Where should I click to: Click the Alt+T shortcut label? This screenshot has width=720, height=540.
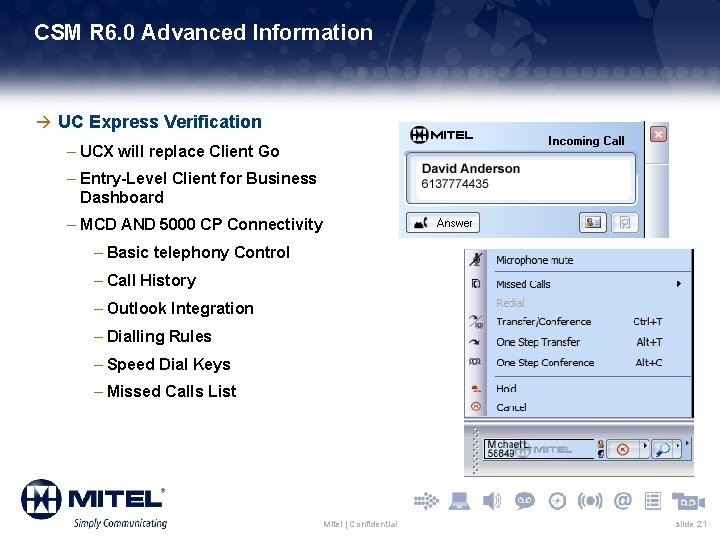tap(649, 342)
